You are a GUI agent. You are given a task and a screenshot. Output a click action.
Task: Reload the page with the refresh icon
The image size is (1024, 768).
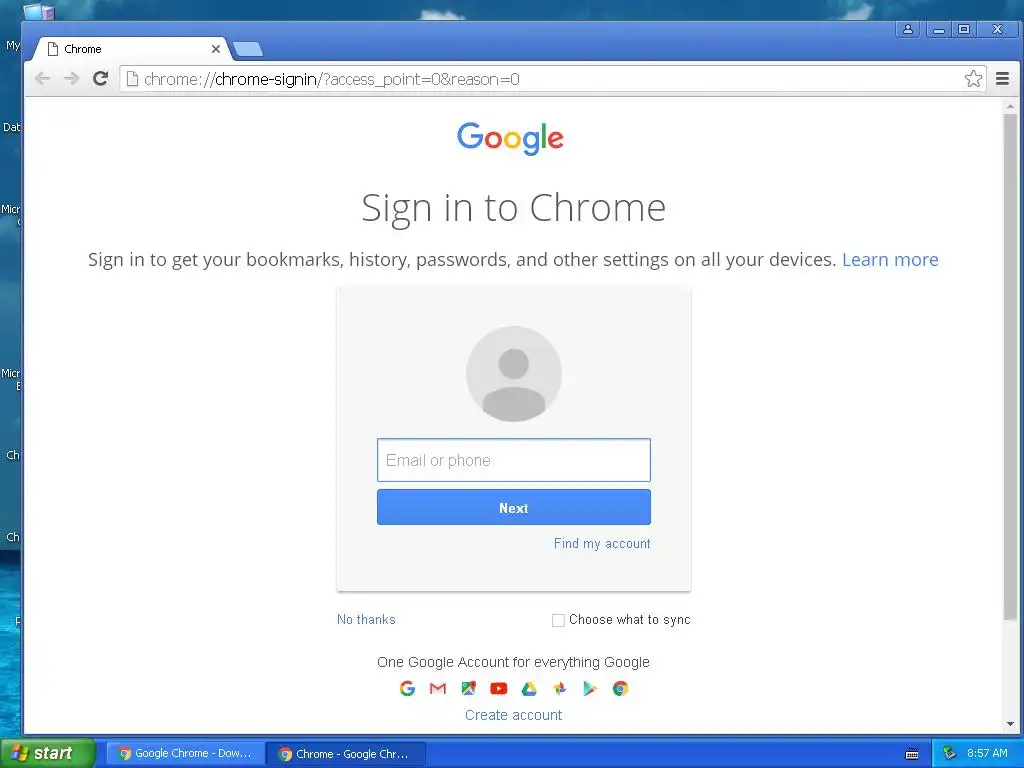(x=100, y=79)
